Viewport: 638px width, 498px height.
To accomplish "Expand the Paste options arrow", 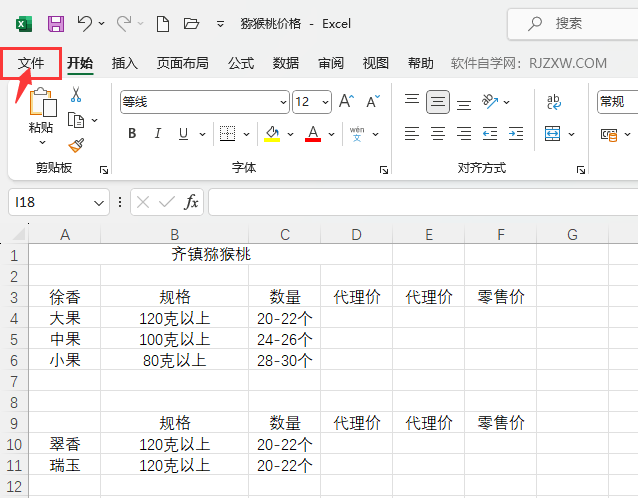I will pos(42,142).
